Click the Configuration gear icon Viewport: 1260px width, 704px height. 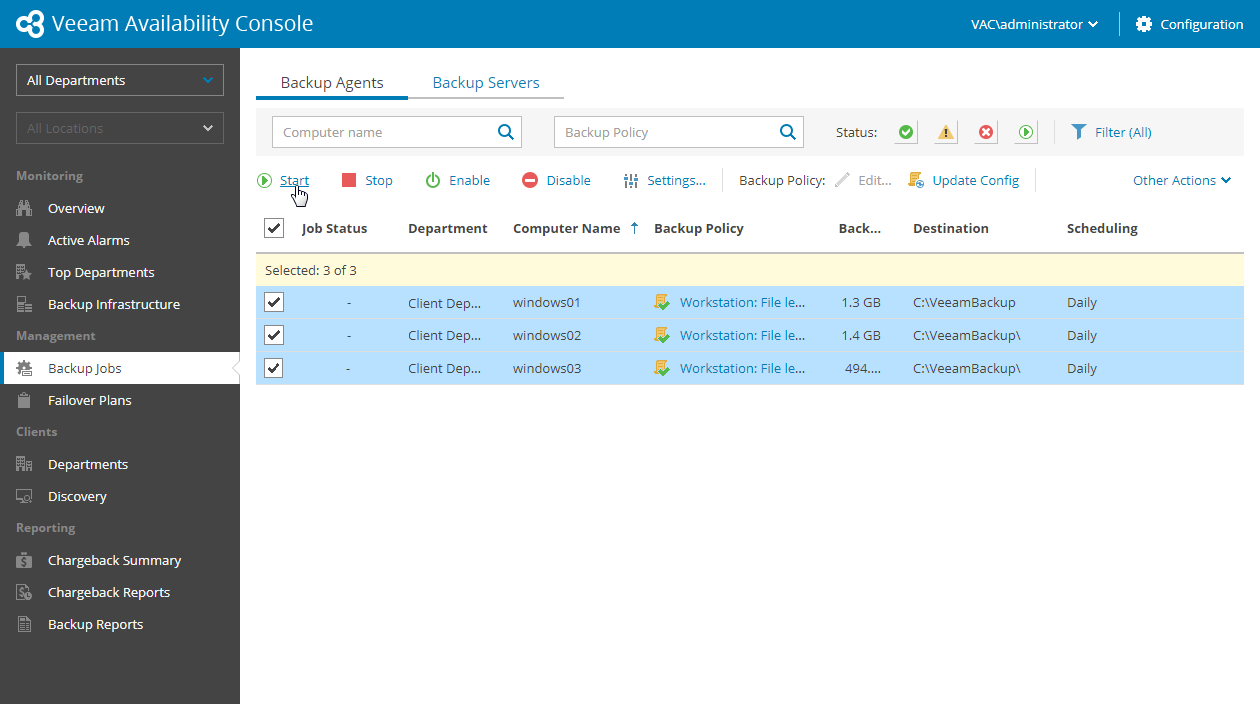point(1144,24)
